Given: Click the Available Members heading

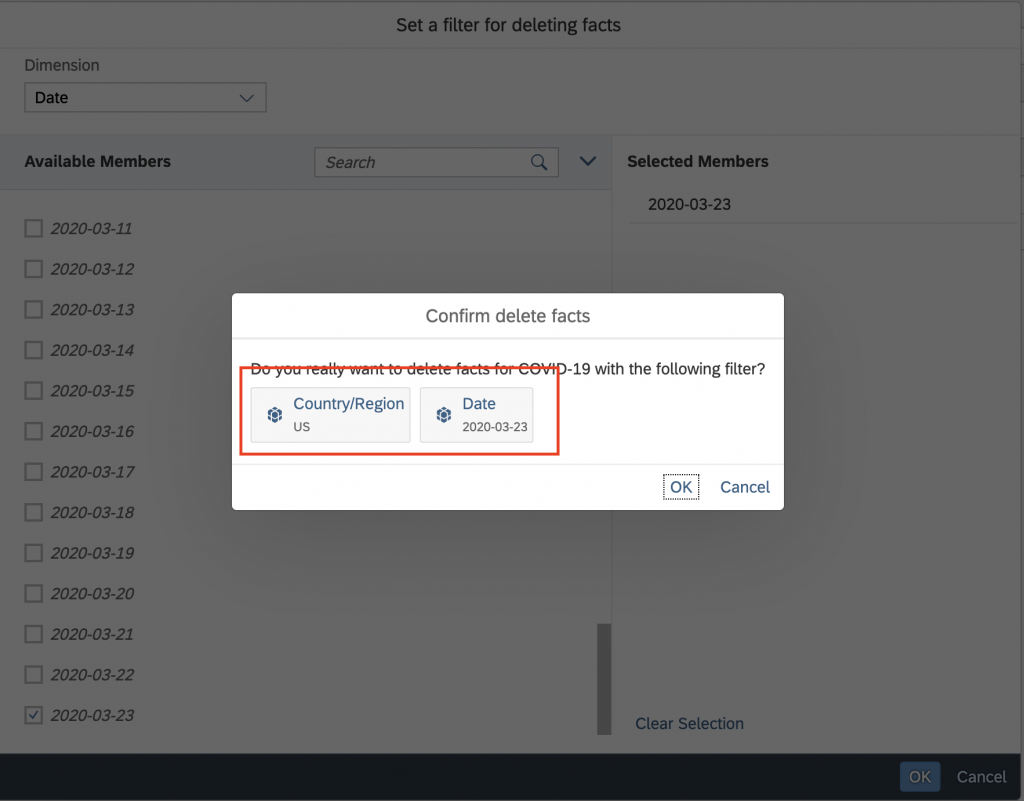Looking at the screenshot, I should 97,161.
